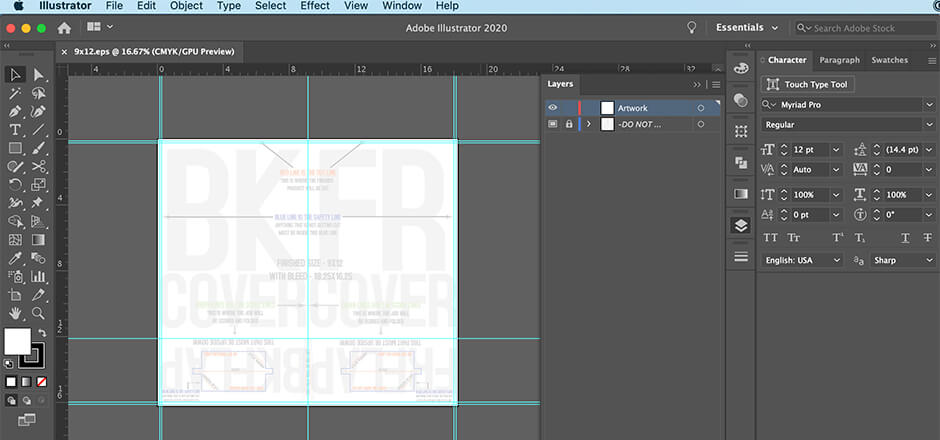Swap fill and stroke colors arrow
The width and height of the screenshot is (940, 440).
[42, 332]
